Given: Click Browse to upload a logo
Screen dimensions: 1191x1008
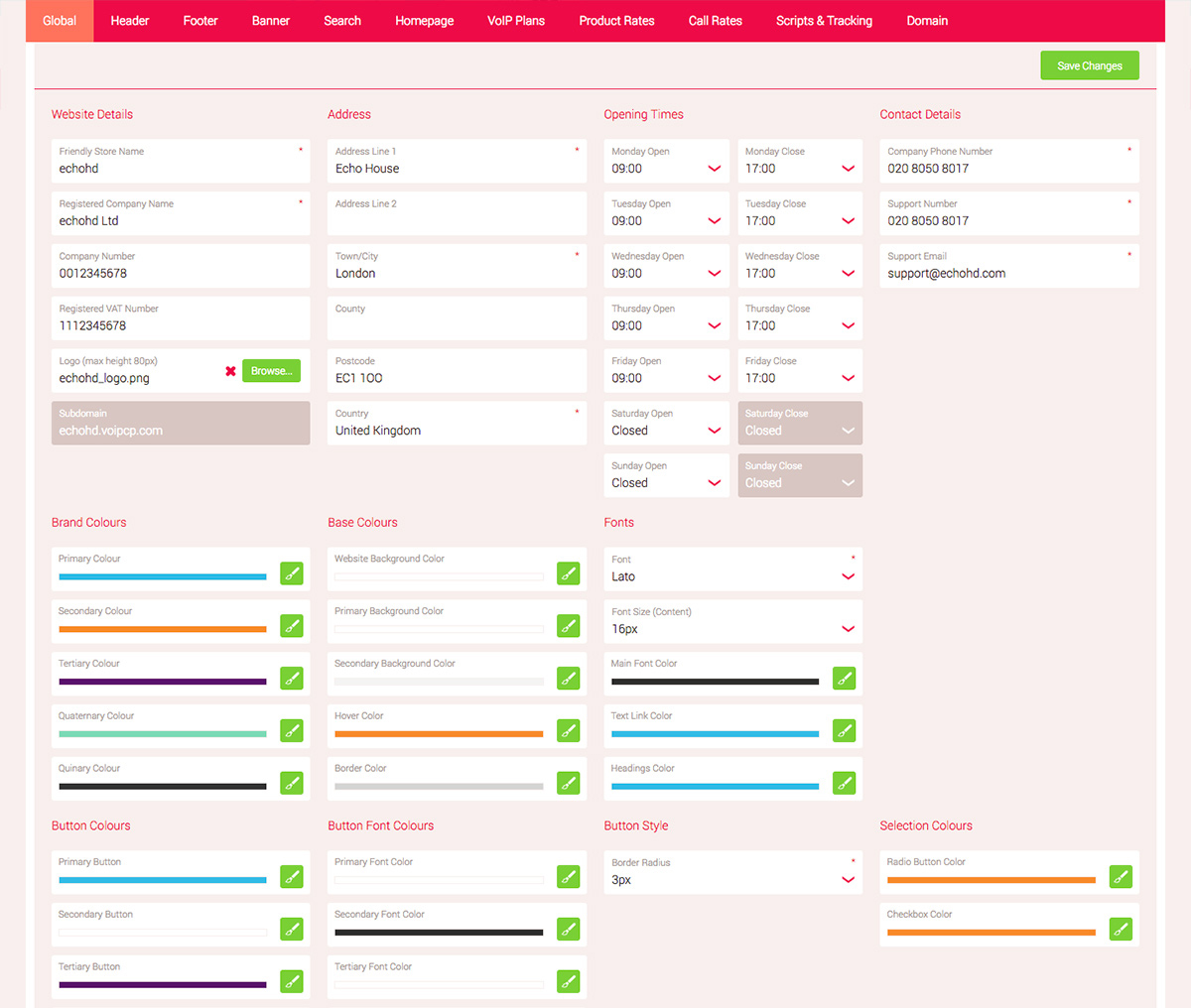Looking at the screenshot, I should [271, 371].
